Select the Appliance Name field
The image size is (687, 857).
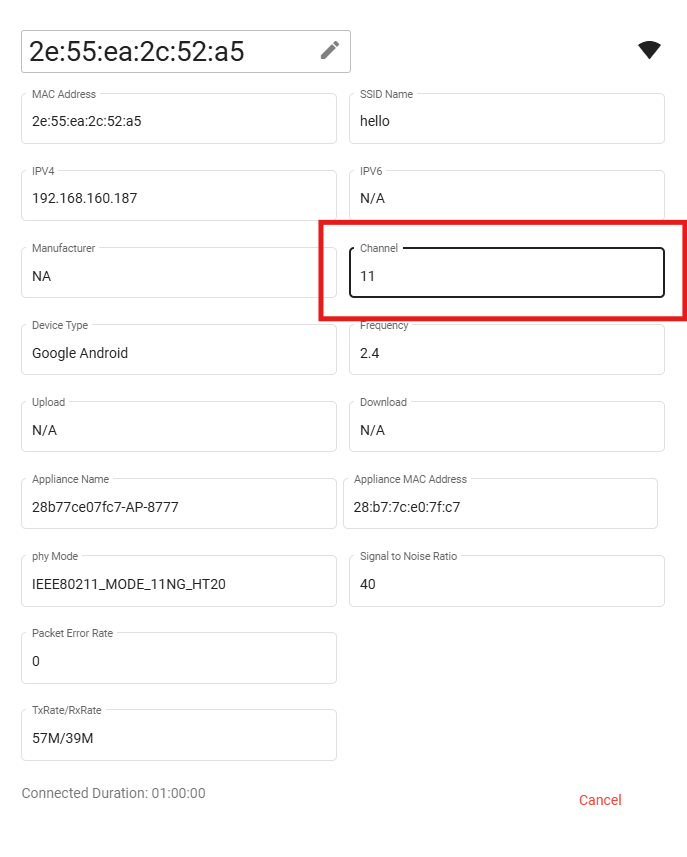[x=179, y=504]
